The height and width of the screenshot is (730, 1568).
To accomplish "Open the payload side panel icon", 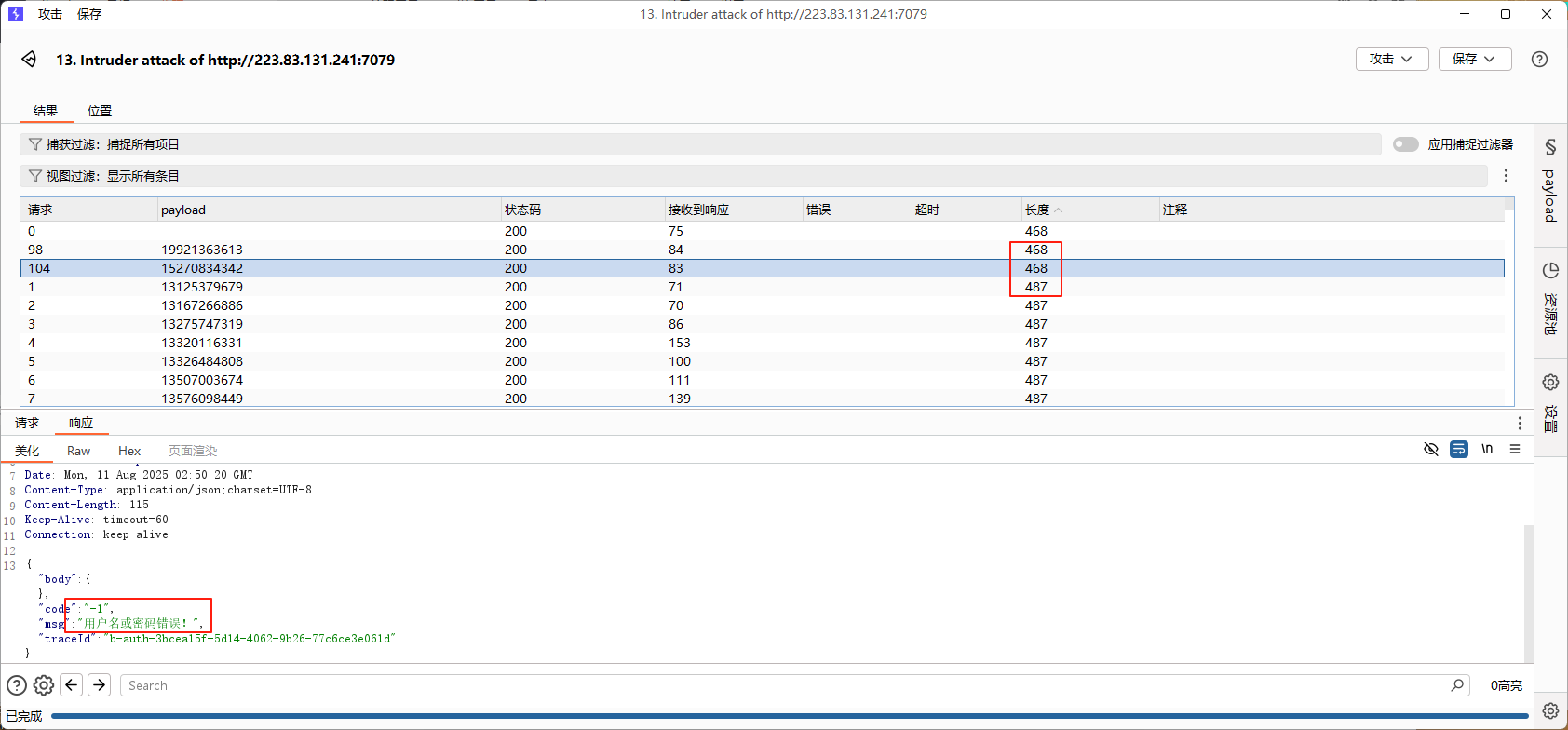I will point(1550,147).
